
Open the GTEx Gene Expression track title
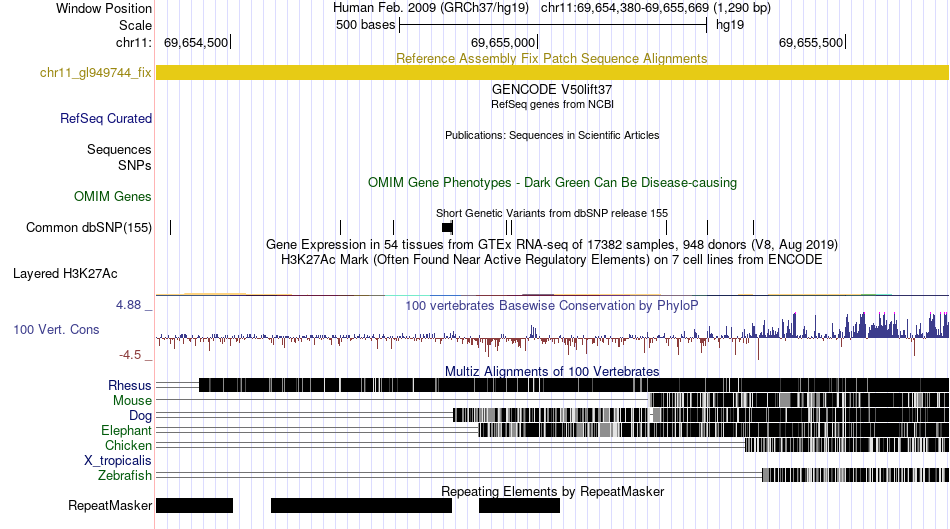point(552,244)
